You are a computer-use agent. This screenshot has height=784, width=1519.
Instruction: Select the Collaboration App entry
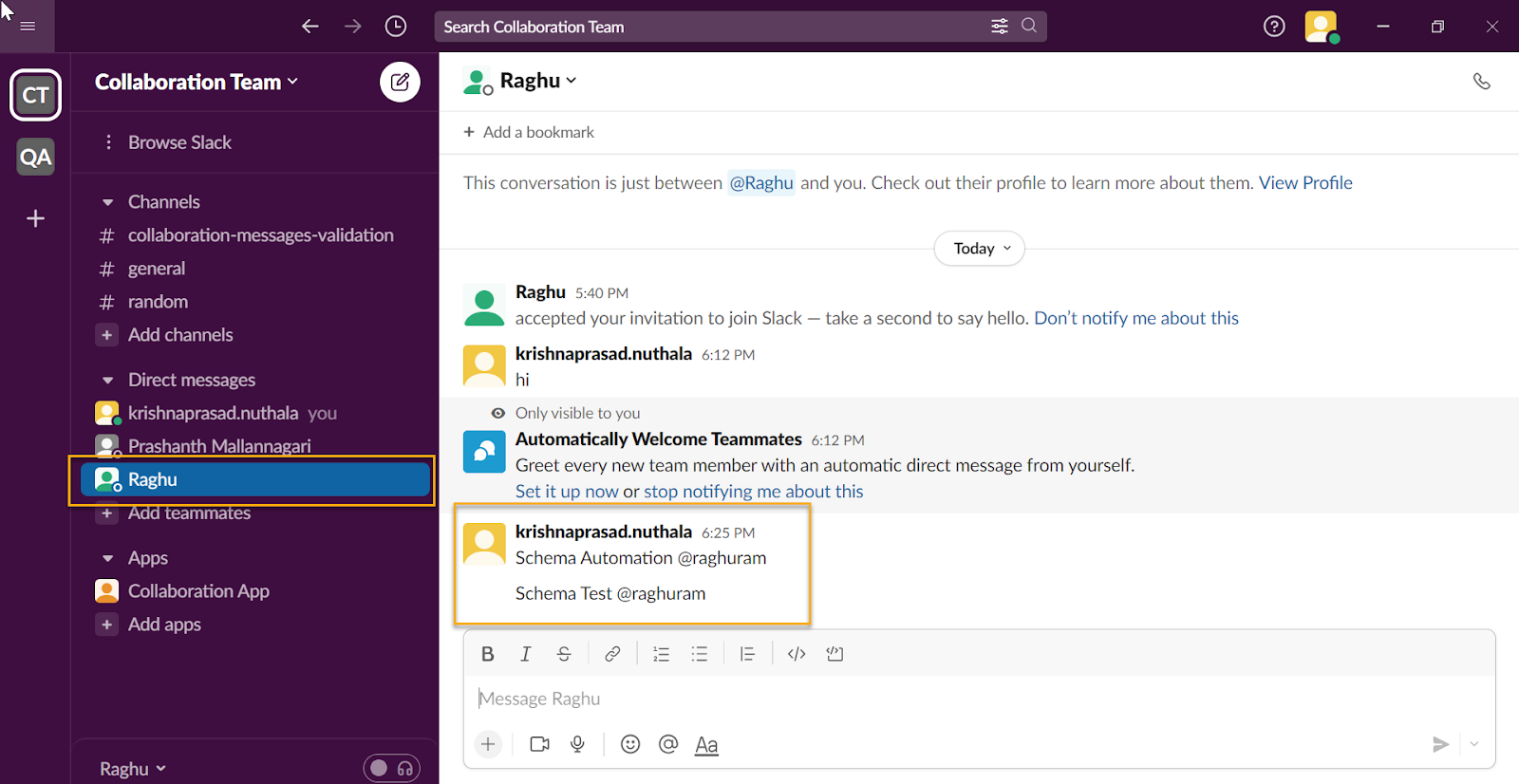pos(198,591)
